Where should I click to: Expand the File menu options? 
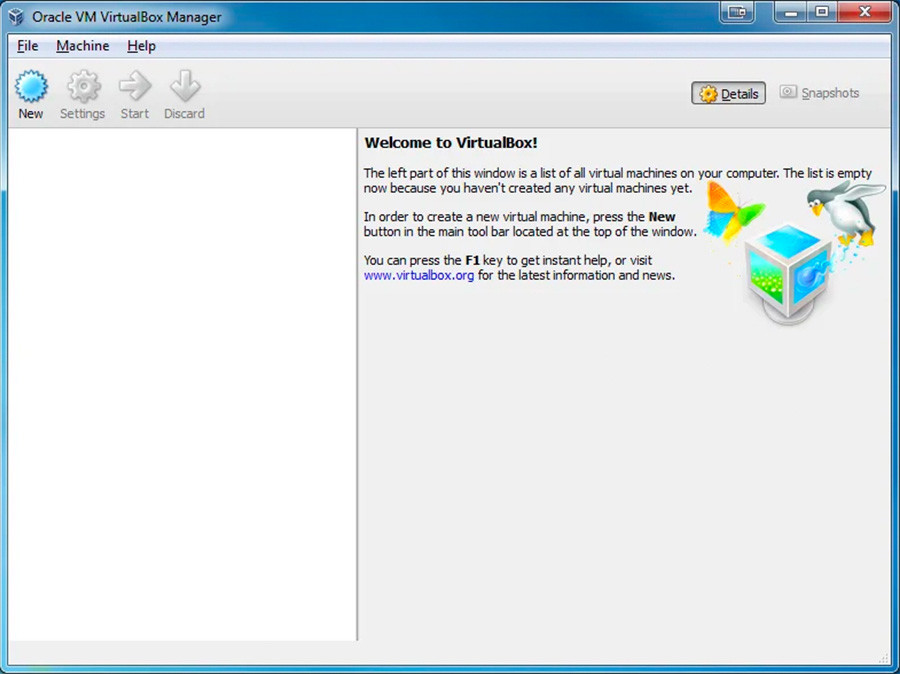[x=27, y=46]
